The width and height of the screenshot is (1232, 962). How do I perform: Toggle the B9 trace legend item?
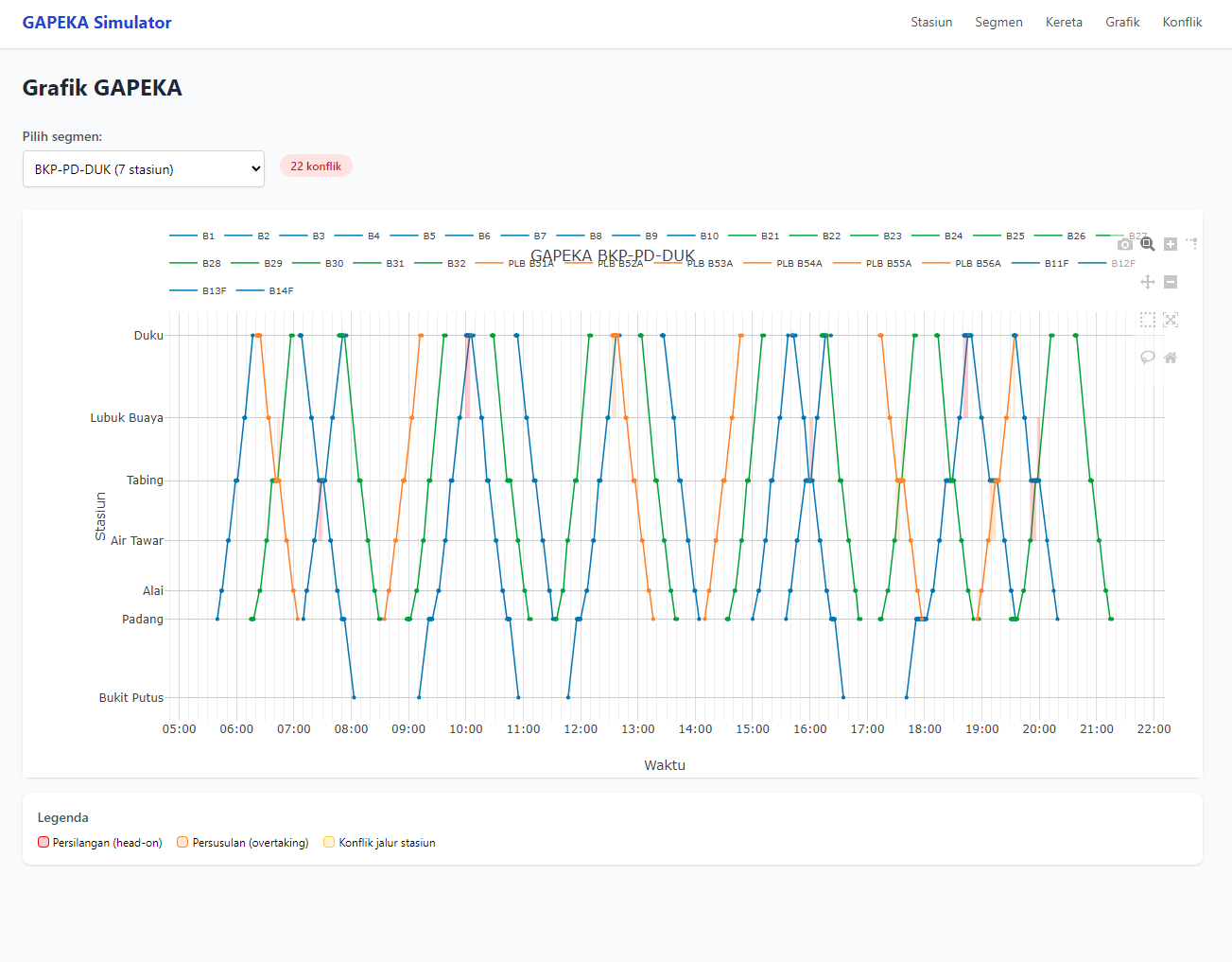[635, 236]
